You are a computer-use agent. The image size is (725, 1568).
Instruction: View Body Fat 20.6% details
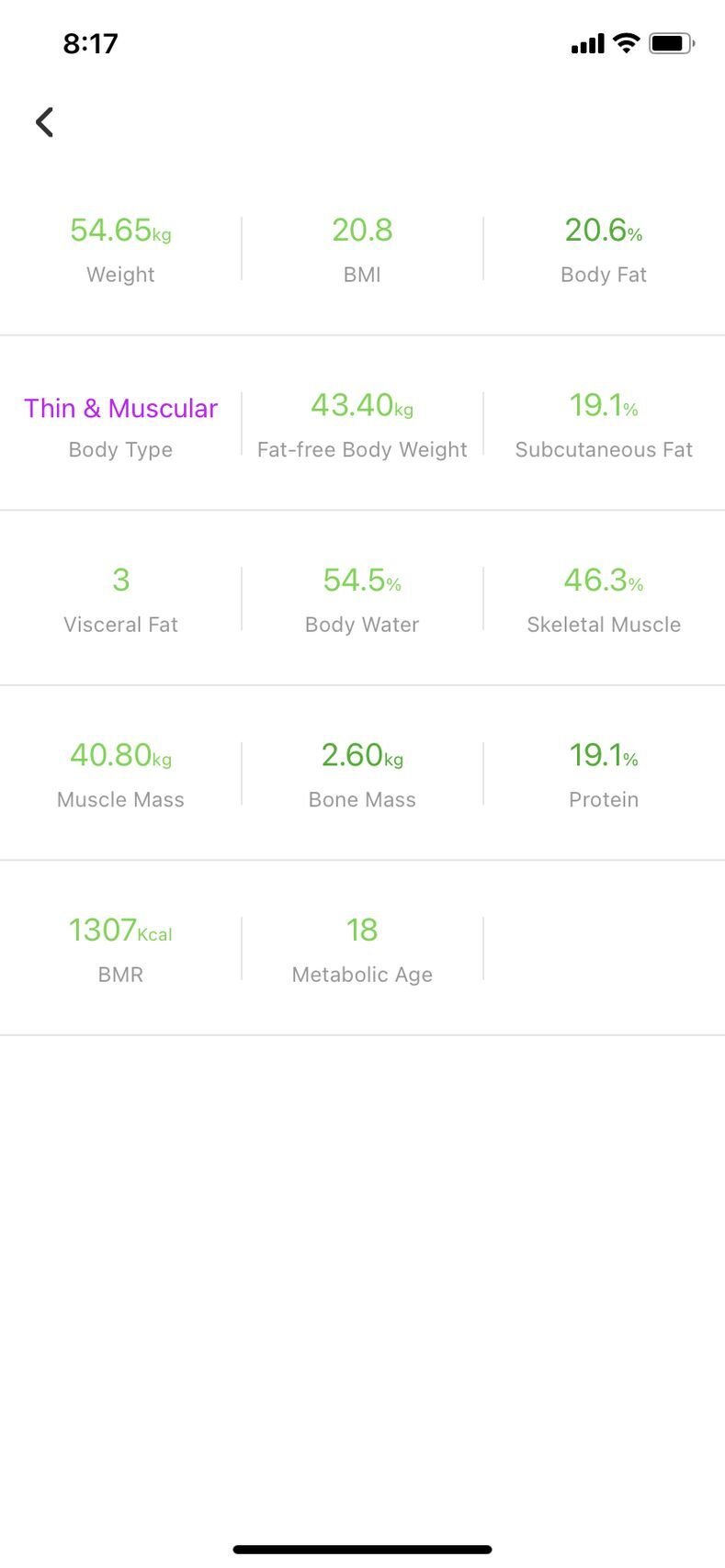[x=604, y=249]
